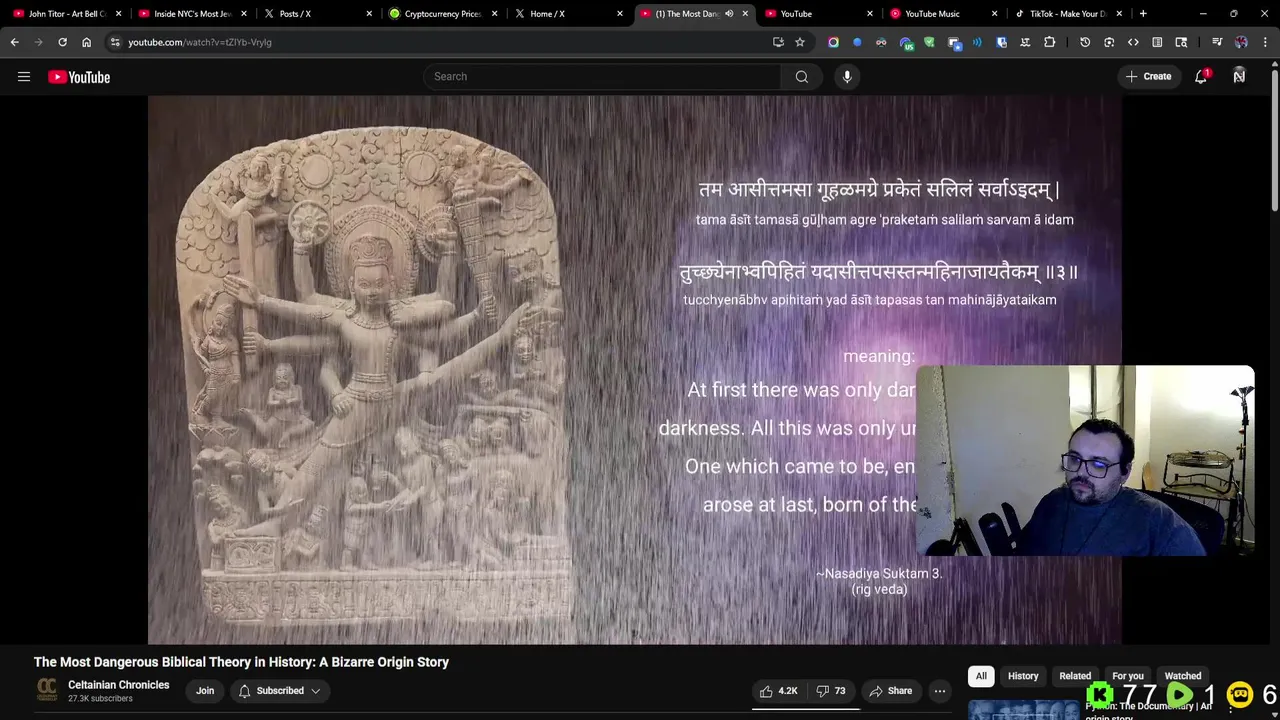Viewport: 1280px width, 720px height.
Task: Open a new browser tab
Action: 1143,14
